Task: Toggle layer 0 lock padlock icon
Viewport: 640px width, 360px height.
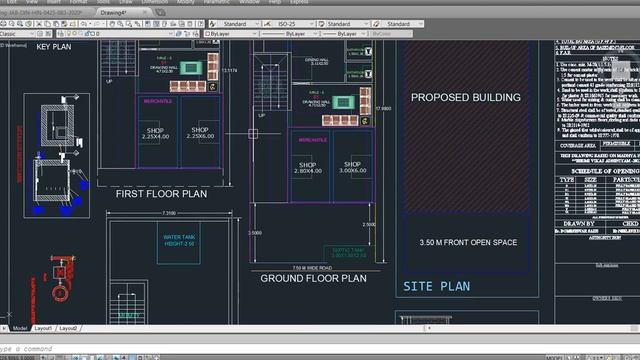Action: click(x=87, y=34)
